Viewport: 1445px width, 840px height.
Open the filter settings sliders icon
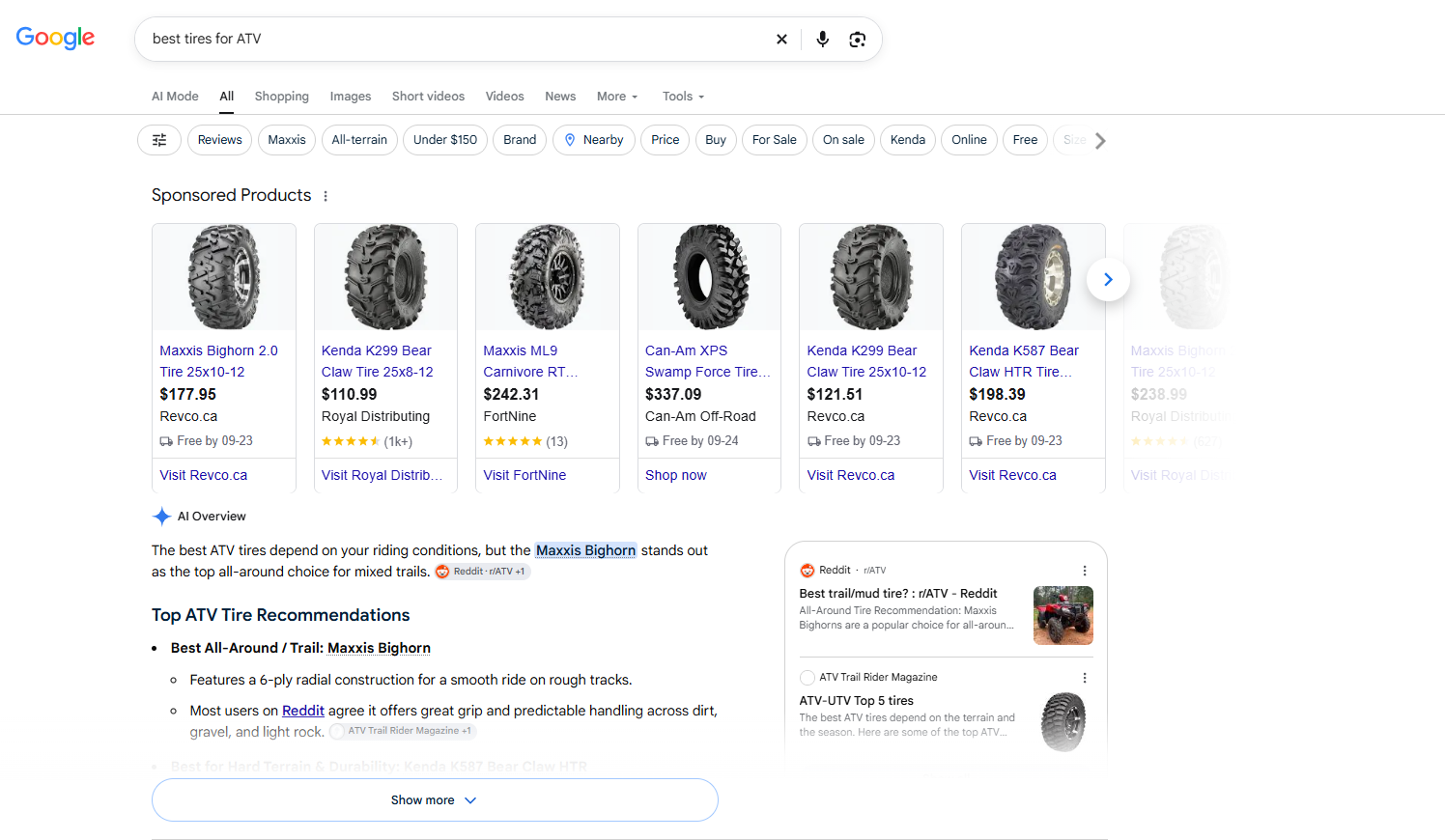tap(159, 140)
